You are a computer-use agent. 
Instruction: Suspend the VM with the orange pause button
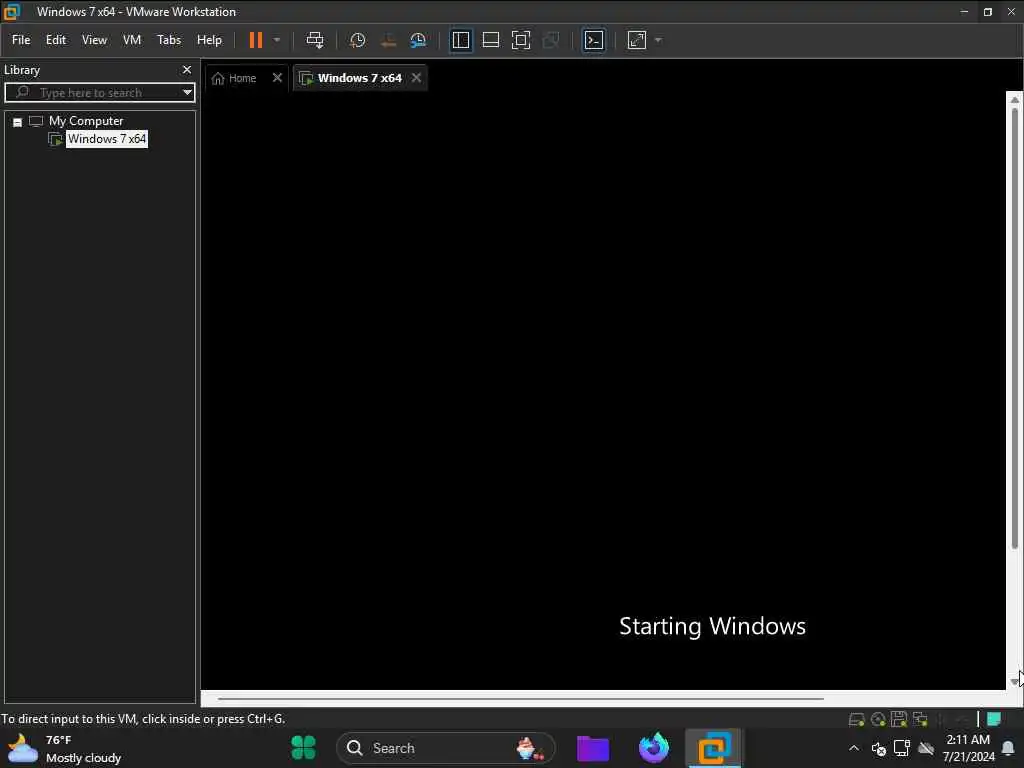[255, 40]
